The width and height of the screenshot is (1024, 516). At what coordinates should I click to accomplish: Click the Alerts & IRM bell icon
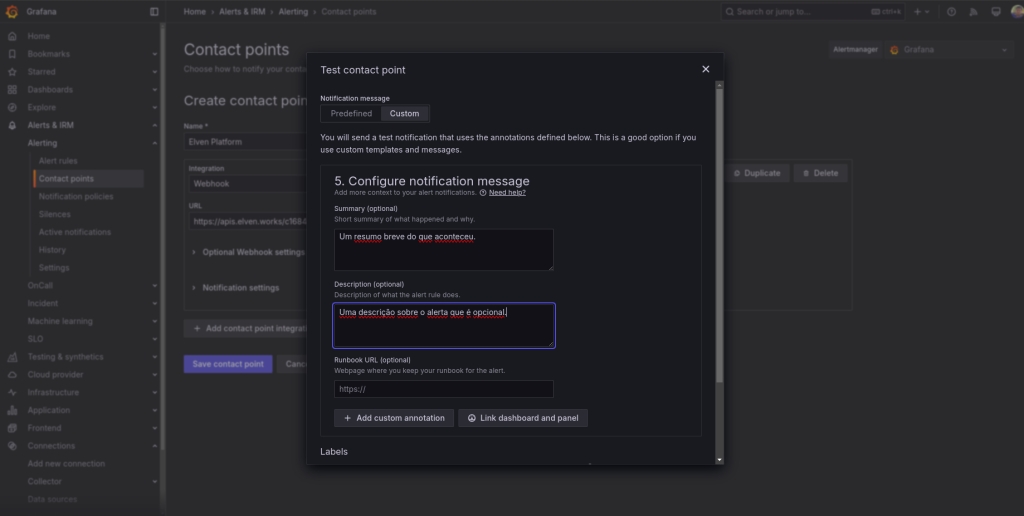point(12,125)
